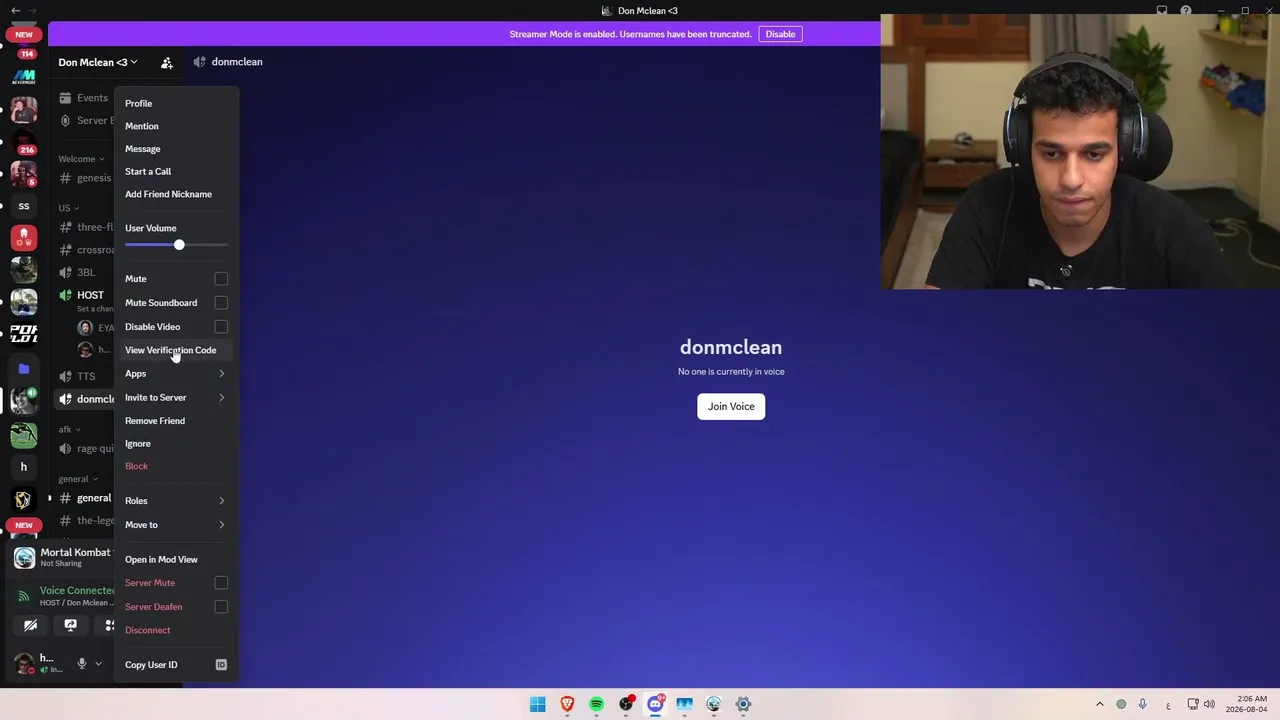This screenshot has width=1280, height=720.
Task: Open the Nevermore server icon
Action: tap(24, 76)
